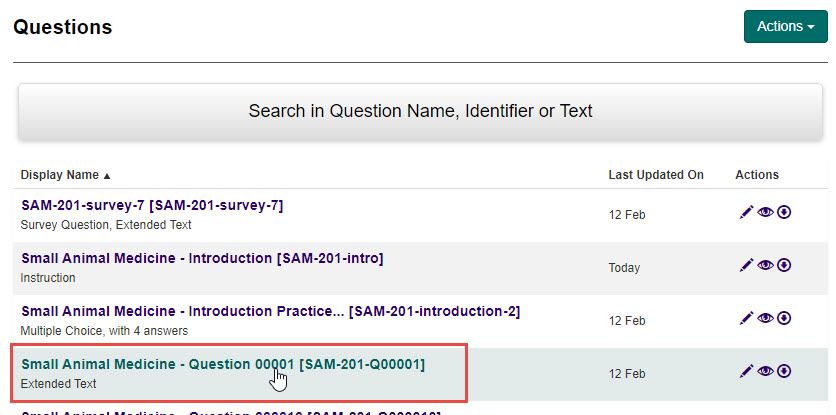Click the question search field

[x=420, y=111]
